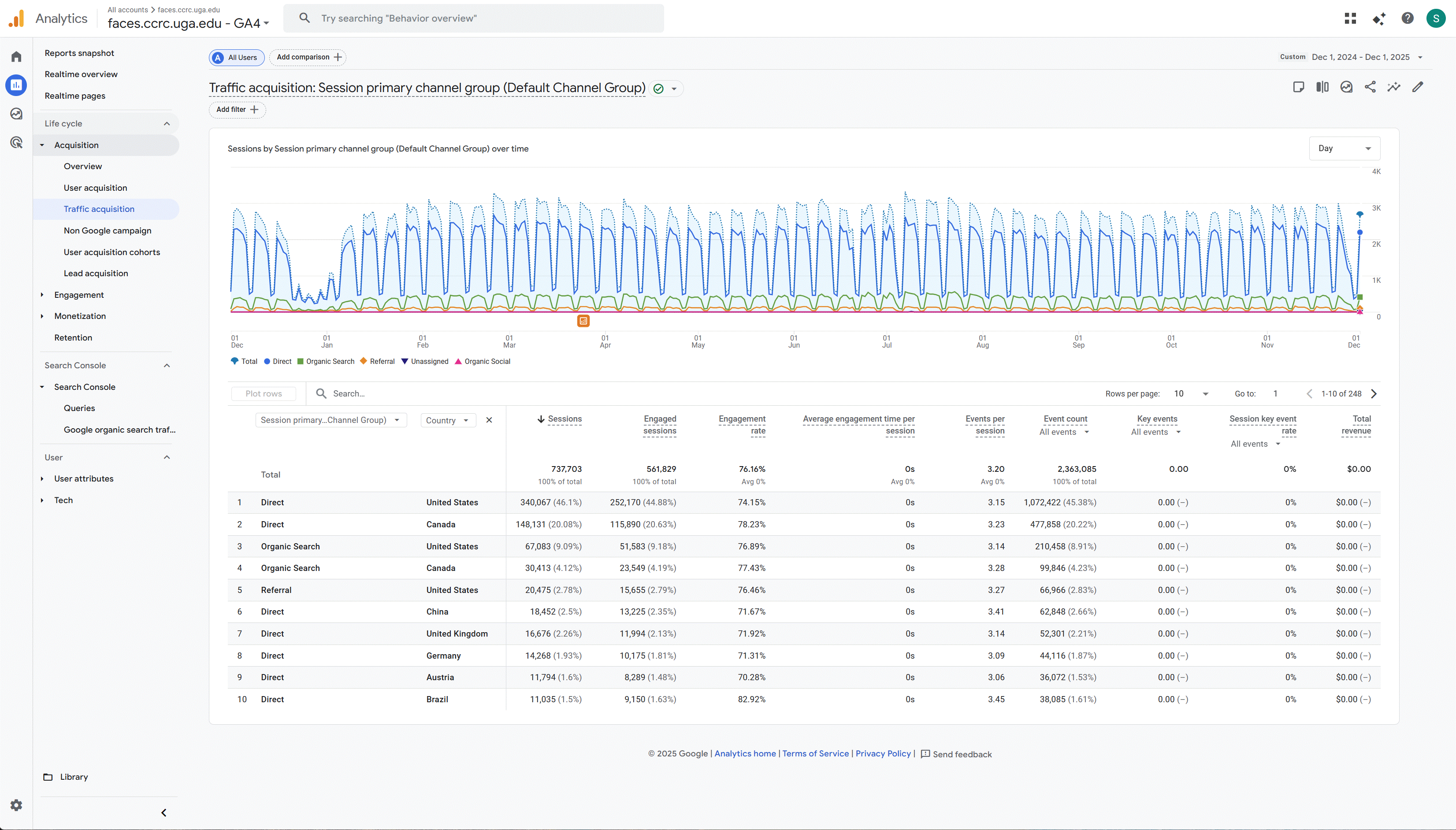Open the Explore icon in left rail
1456x830 pixels.
click(x=17, y=114)
